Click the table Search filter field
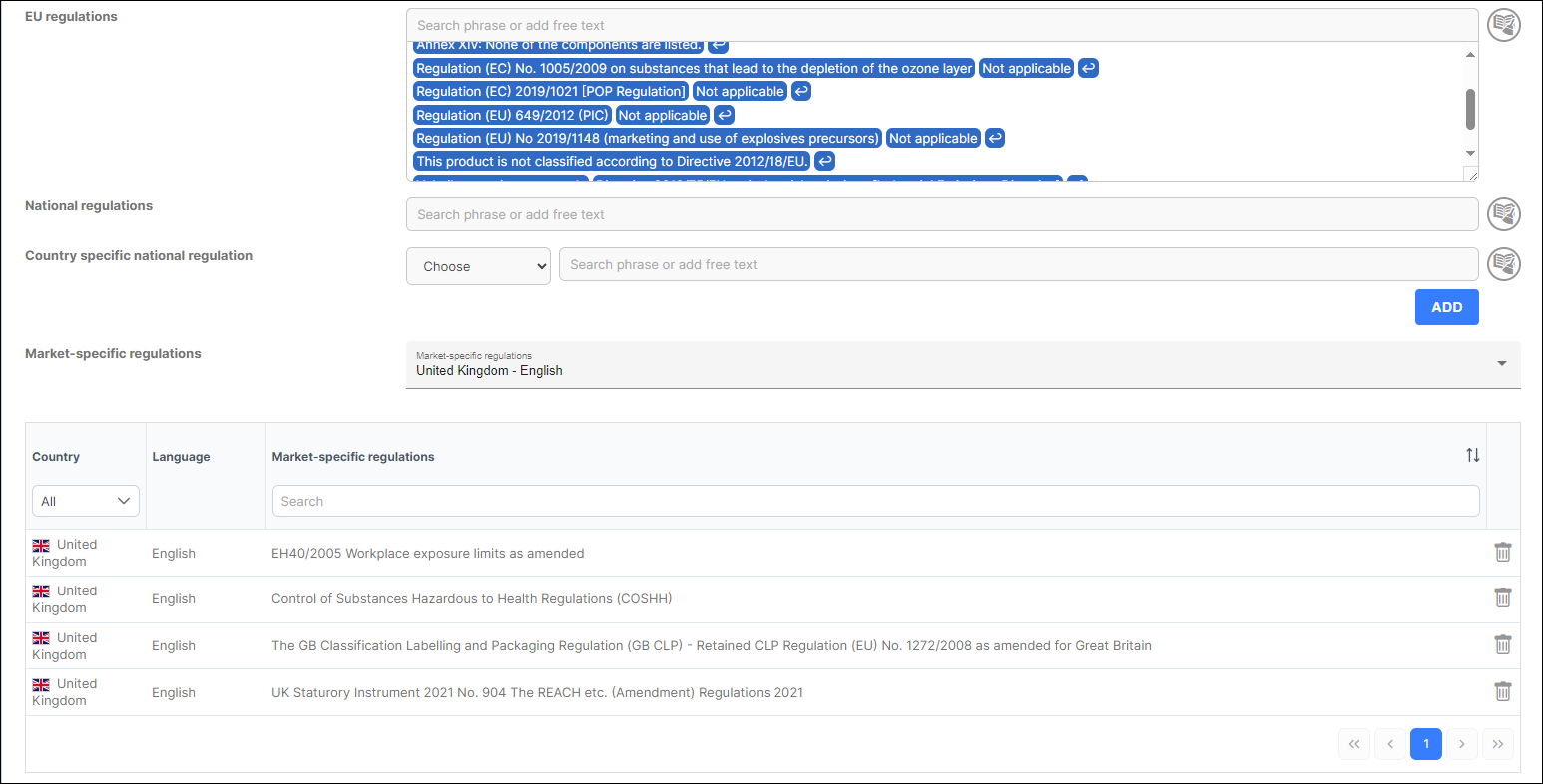Image resolution: width=1543 pixels, height=784 pixels. coord(875,501)
